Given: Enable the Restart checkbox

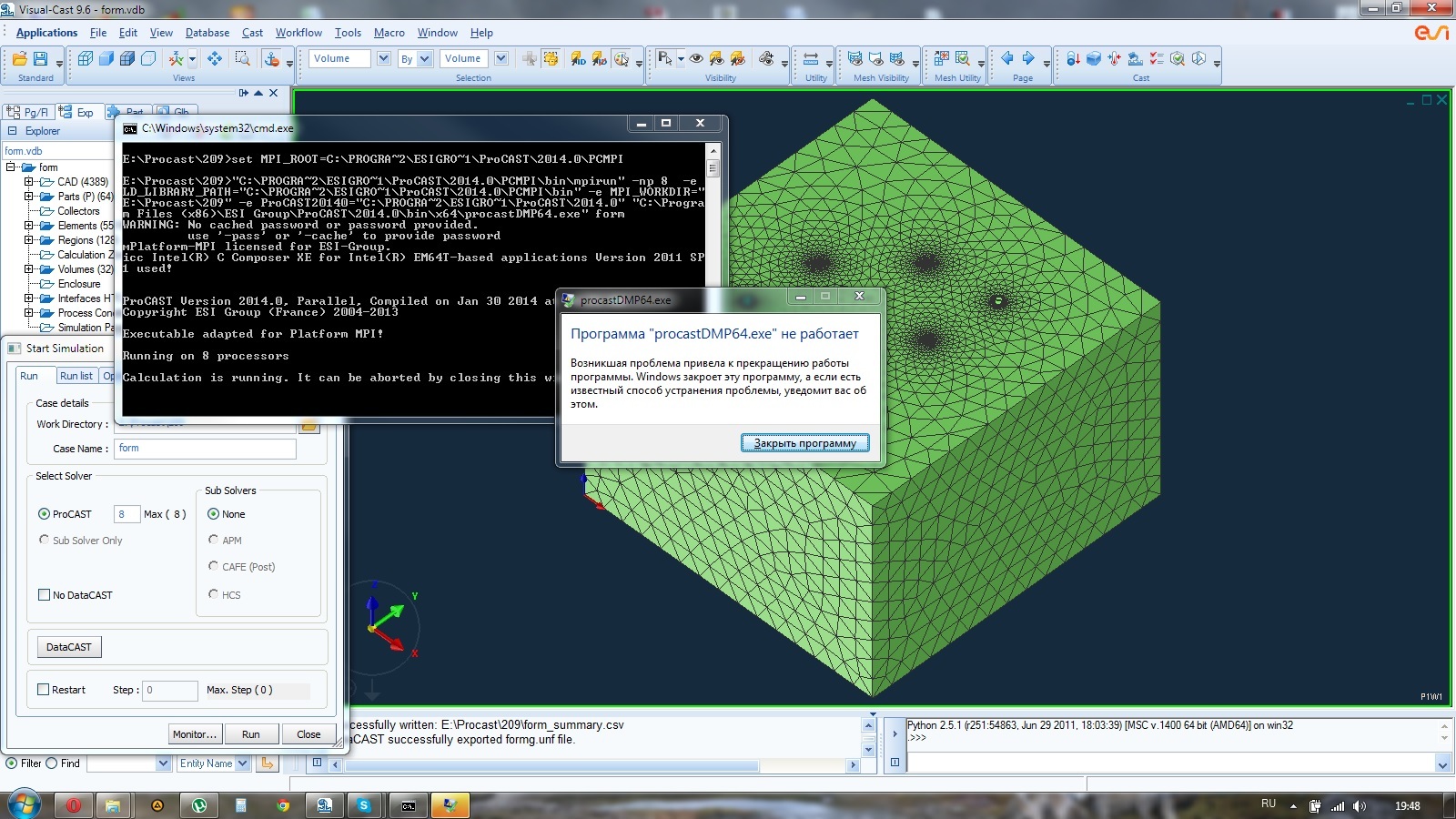Looking at the screenshot, I should click(43, 690).
